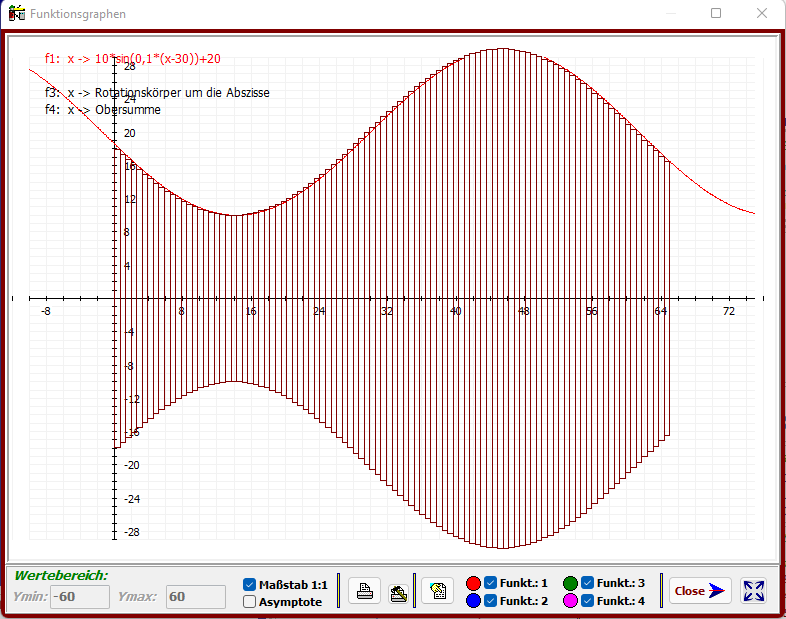Click the printer setup icon button
The height and width of the screenshot is (619, 786).
[x=398, y=592]
